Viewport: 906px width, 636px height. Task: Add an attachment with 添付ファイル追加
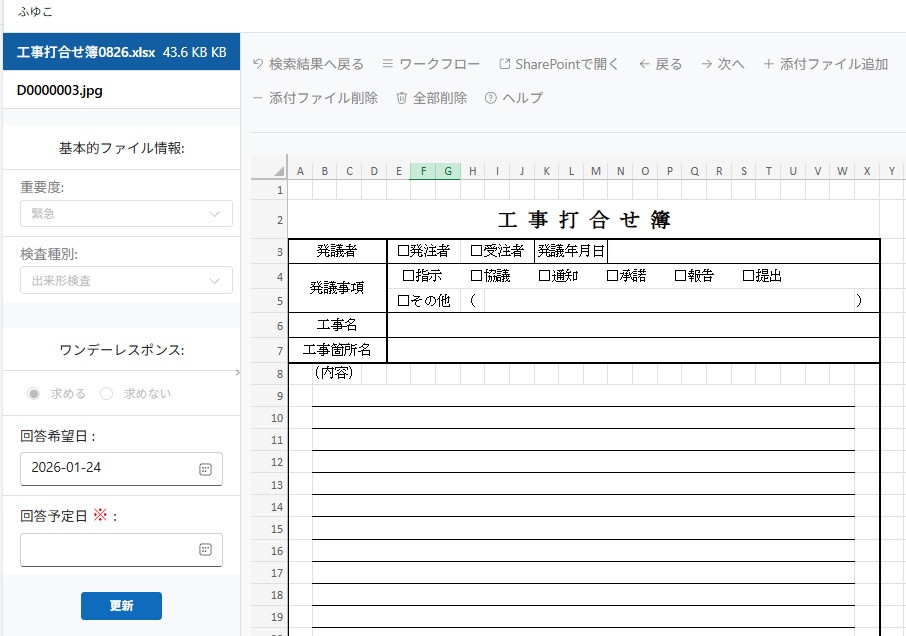[769, 64]
